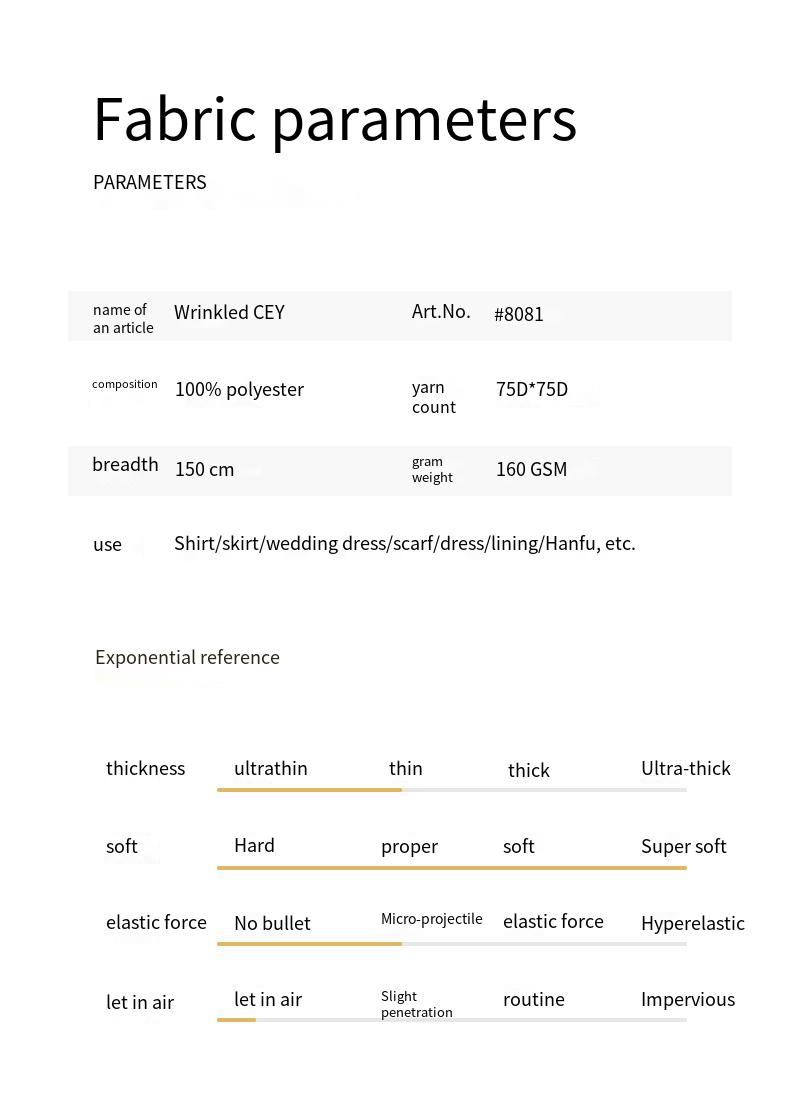Screen dimensions: 800x1102
Task: Select the "ultrathin" thickness level label
Action: (270, 768)
